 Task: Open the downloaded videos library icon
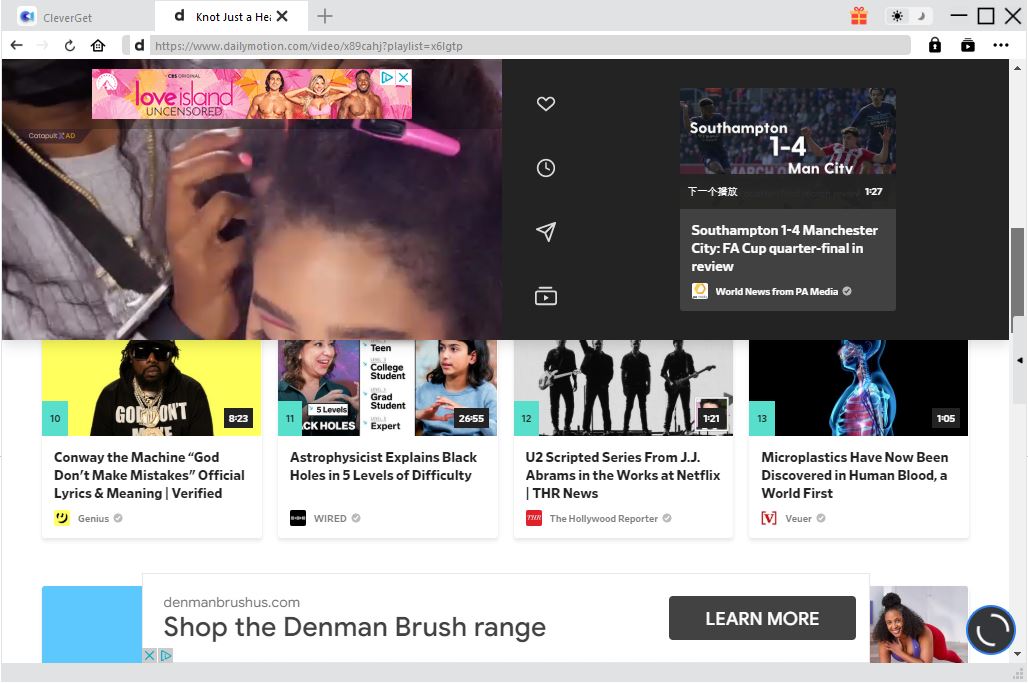(968, 45)
